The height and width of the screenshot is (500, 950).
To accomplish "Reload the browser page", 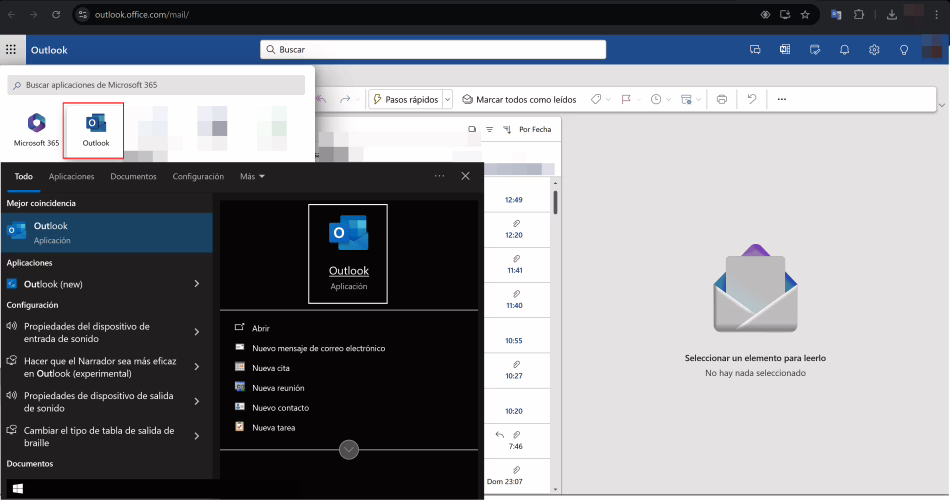I will pyautogui.click(x=56, y=15).
